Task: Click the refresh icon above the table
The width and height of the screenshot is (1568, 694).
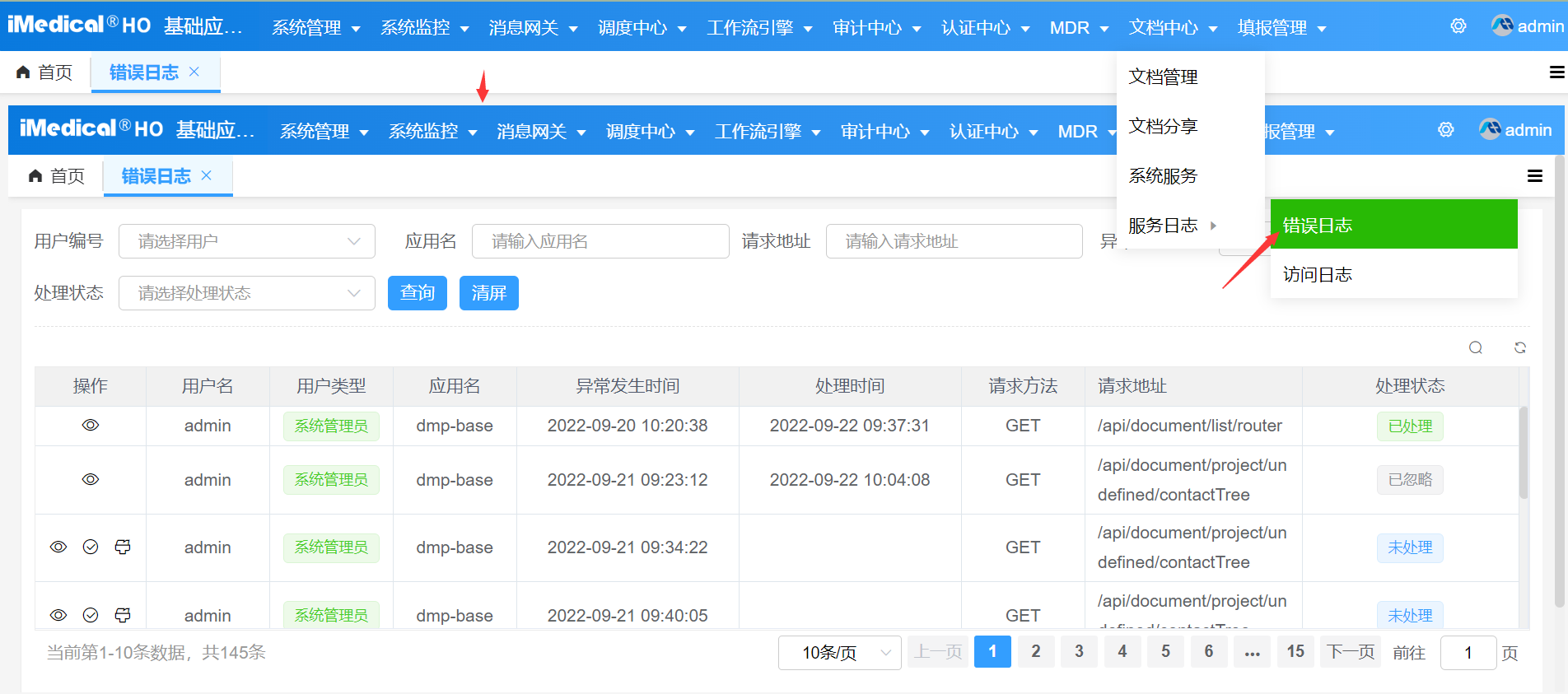Action: (x=1520, y=348)
